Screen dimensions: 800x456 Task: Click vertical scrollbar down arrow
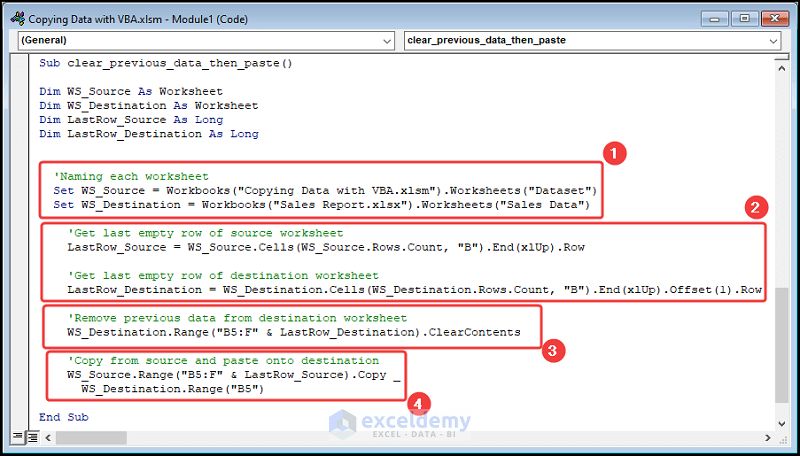coord(781,423)
